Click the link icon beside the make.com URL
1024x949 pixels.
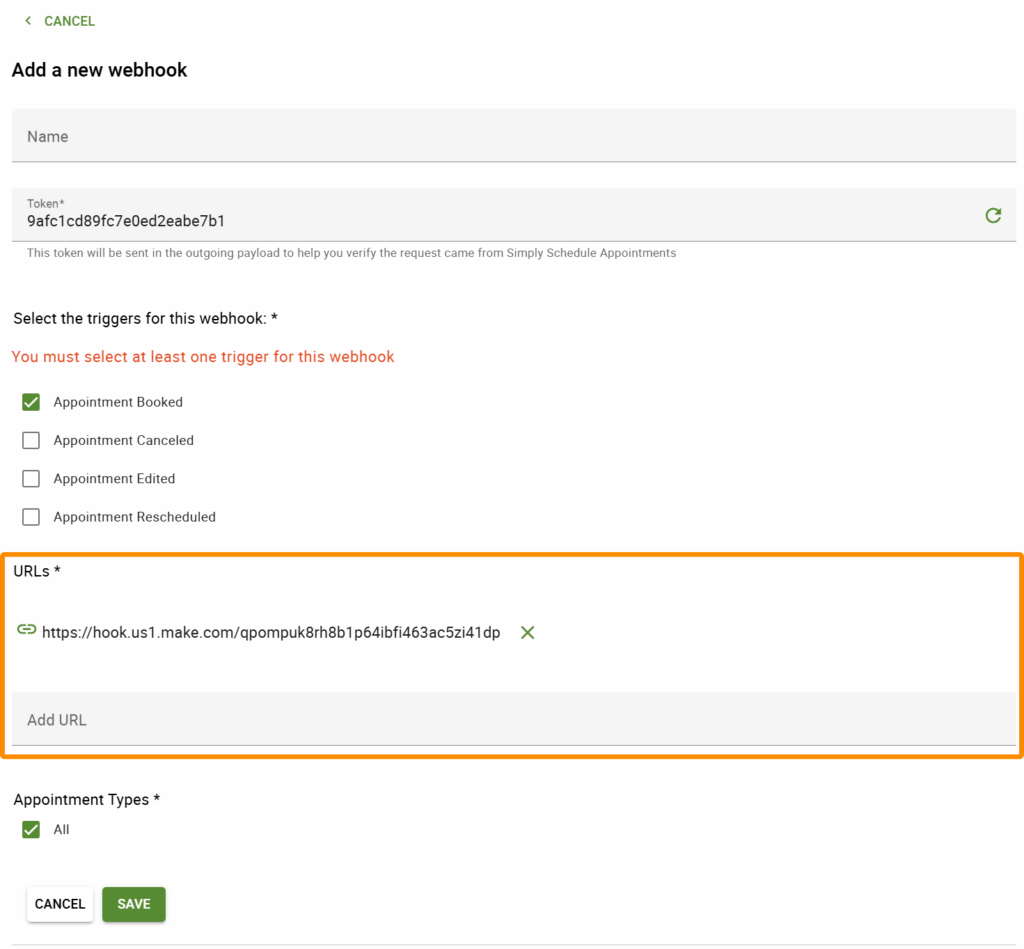click(25, 631)
